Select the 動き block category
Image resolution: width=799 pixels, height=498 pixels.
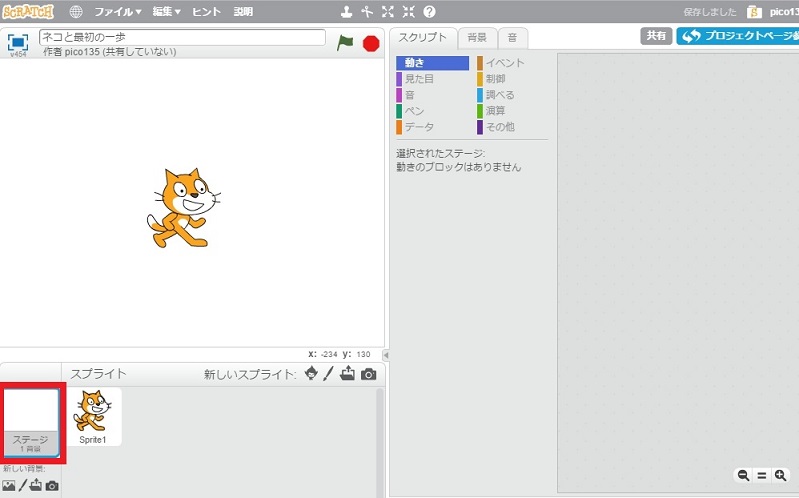tap(432, 63)
